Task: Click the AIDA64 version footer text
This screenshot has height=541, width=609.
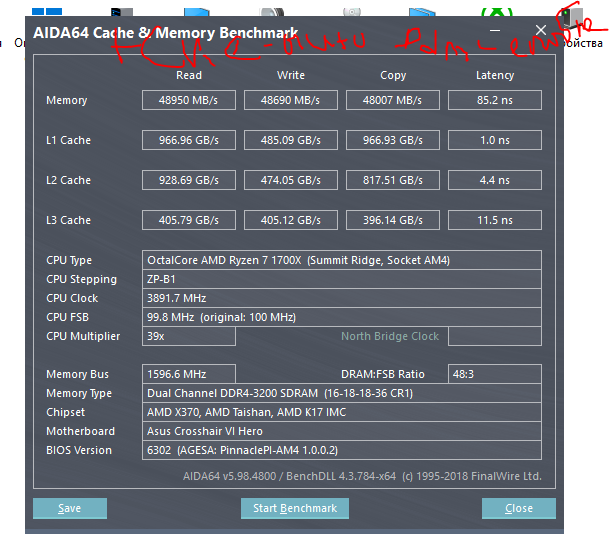Action: pyautogui.click(x=362, y=476)
